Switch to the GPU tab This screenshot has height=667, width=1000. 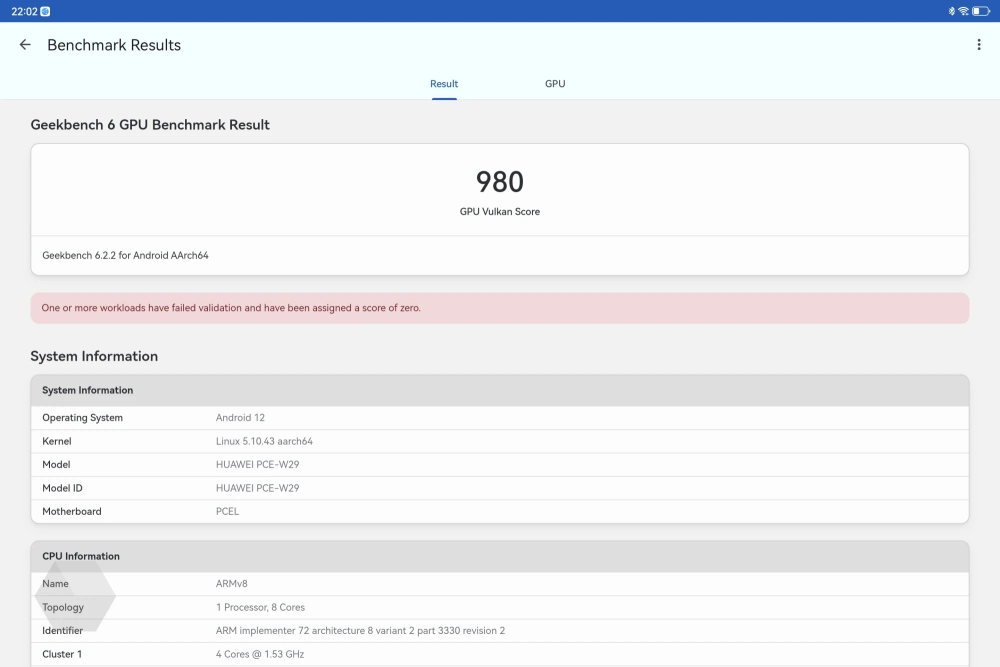point(555,84)
